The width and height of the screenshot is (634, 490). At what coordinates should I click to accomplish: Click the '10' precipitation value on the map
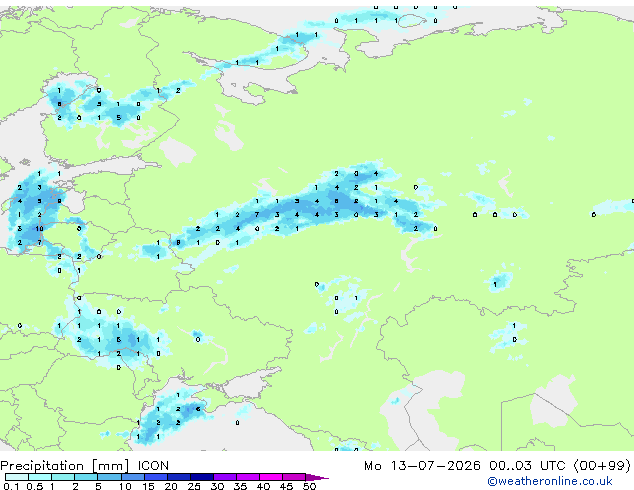[39, 228]
